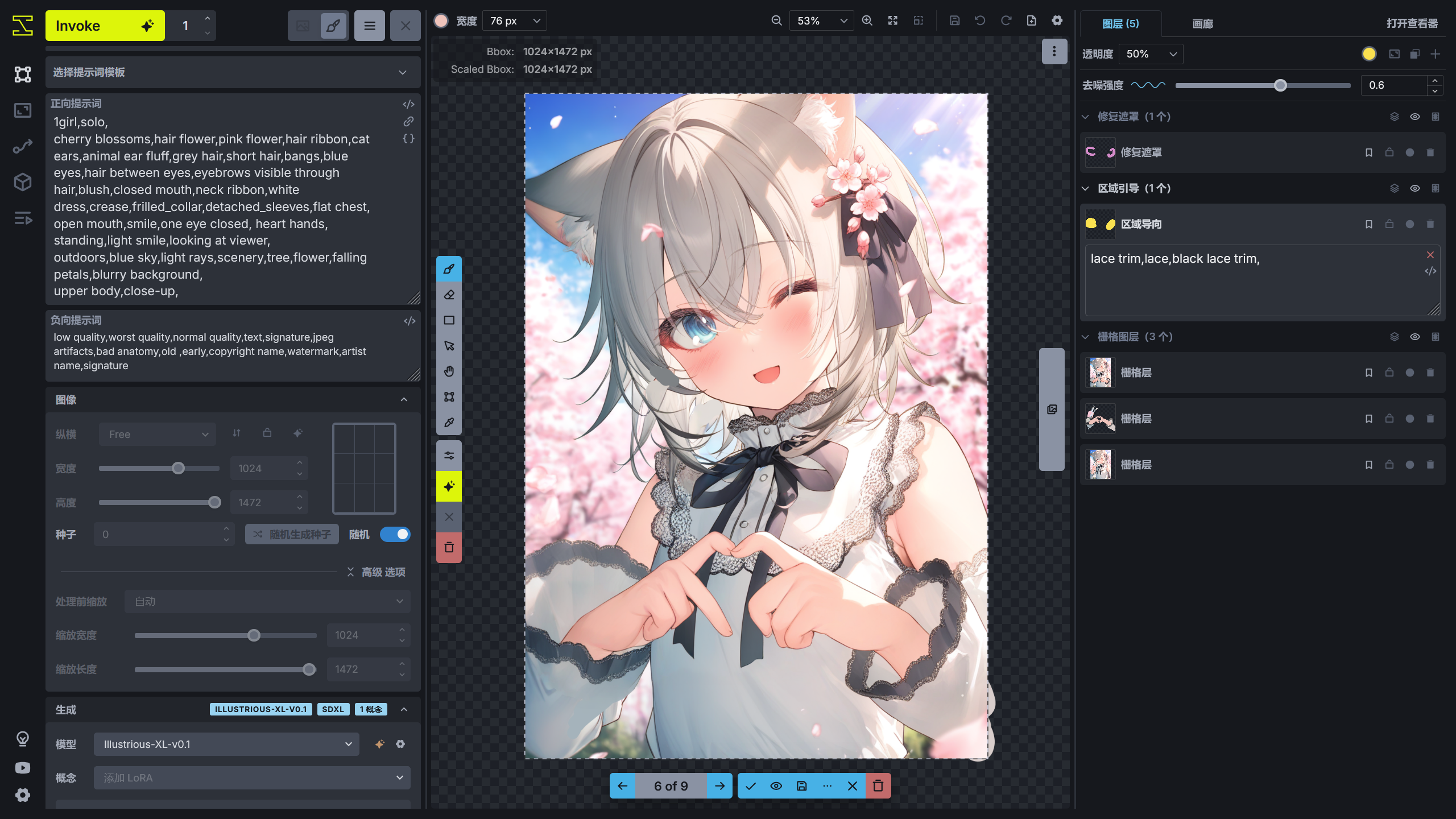Open the 打开查看器 view
The image size is (1456, 819).
click(x=1413, y=23)
